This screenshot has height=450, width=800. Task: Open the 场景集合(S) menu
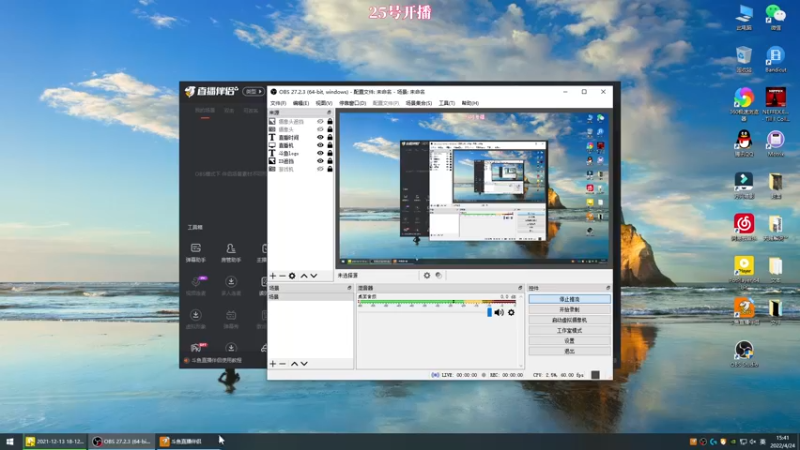418,103
